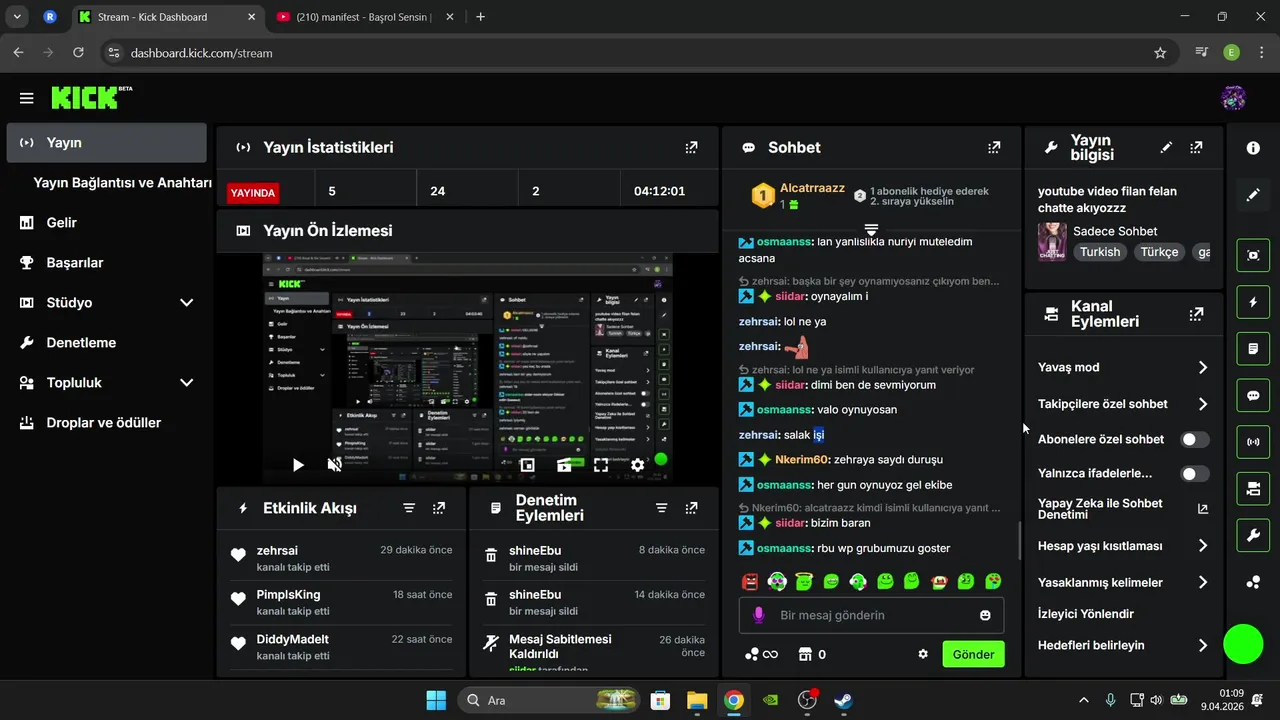Viewport: 1280px width, 720px height.
Task: Pop out the Denetim Eylemleri panel
Action: pyautogui.click(x=691, y=508)
